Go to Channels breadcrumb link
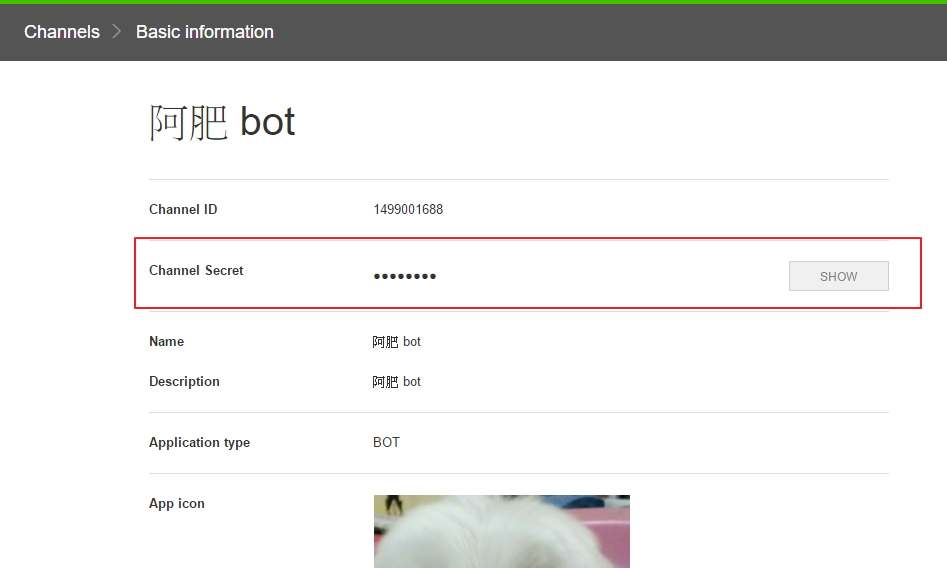The width and height of the screenshot is (947, 568). pyautogui.click(x=62, y=32)
